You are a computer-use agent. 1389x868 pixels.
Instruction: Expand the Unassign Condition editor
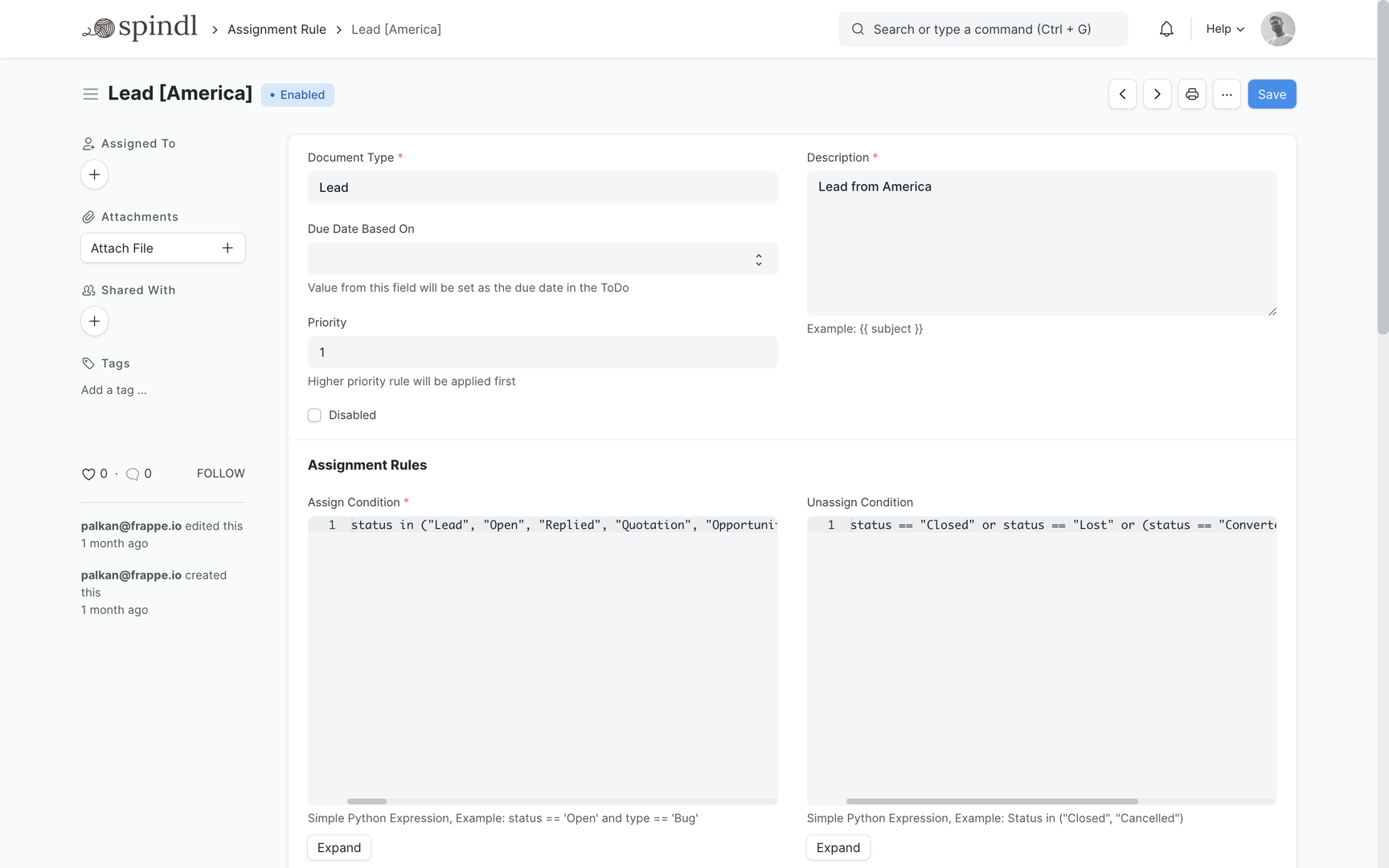(838, 848)
